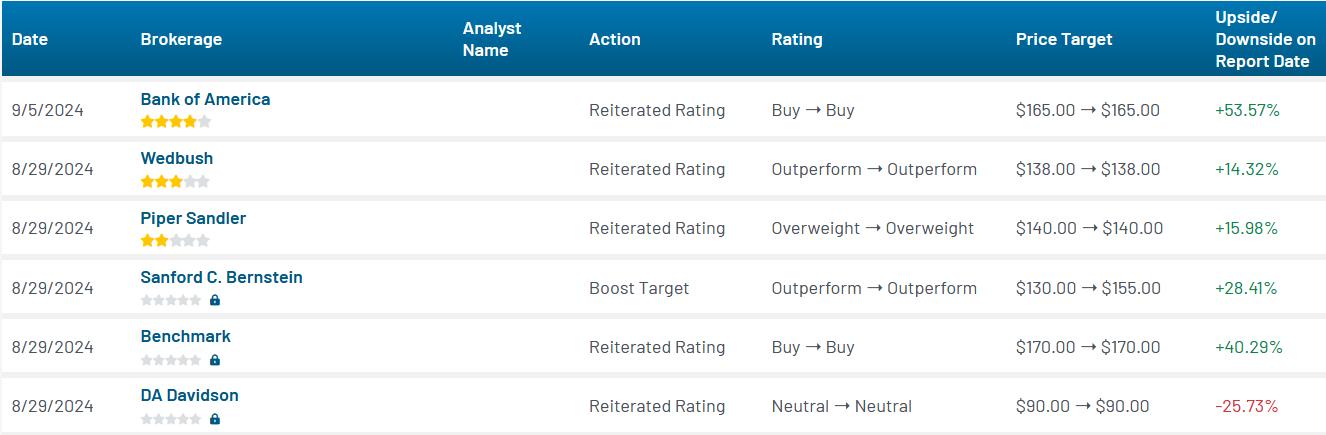This screenshot has height=435, width=1326.
Task: Click the lock icon under Sanford C. Bernstein
Action: click(215, 300)
